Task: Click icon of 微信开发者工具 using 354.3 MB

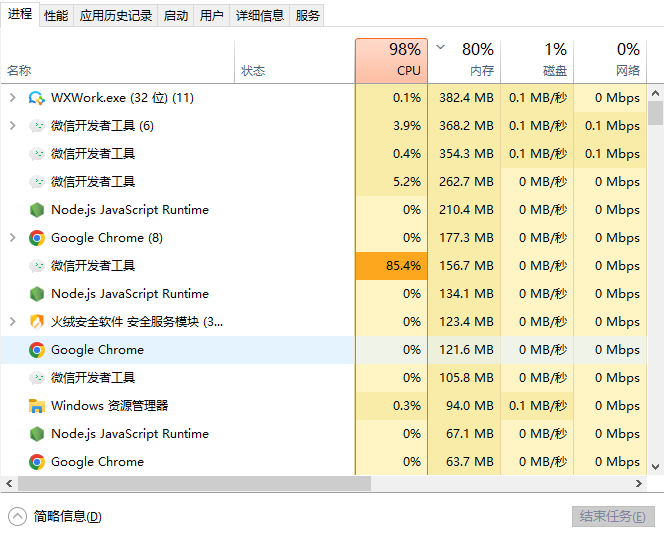Action: click(36, 154)
